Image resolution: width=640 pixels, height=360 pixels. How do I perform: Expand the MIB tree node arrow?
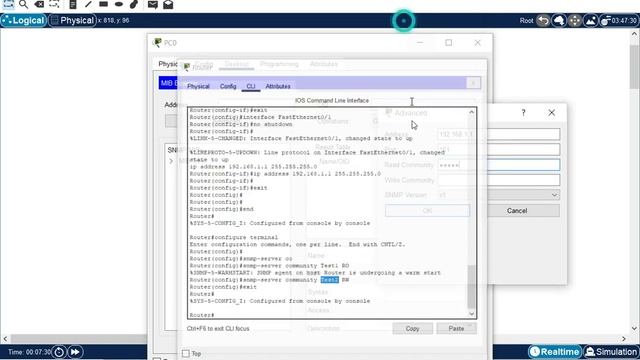pos(171,161)
